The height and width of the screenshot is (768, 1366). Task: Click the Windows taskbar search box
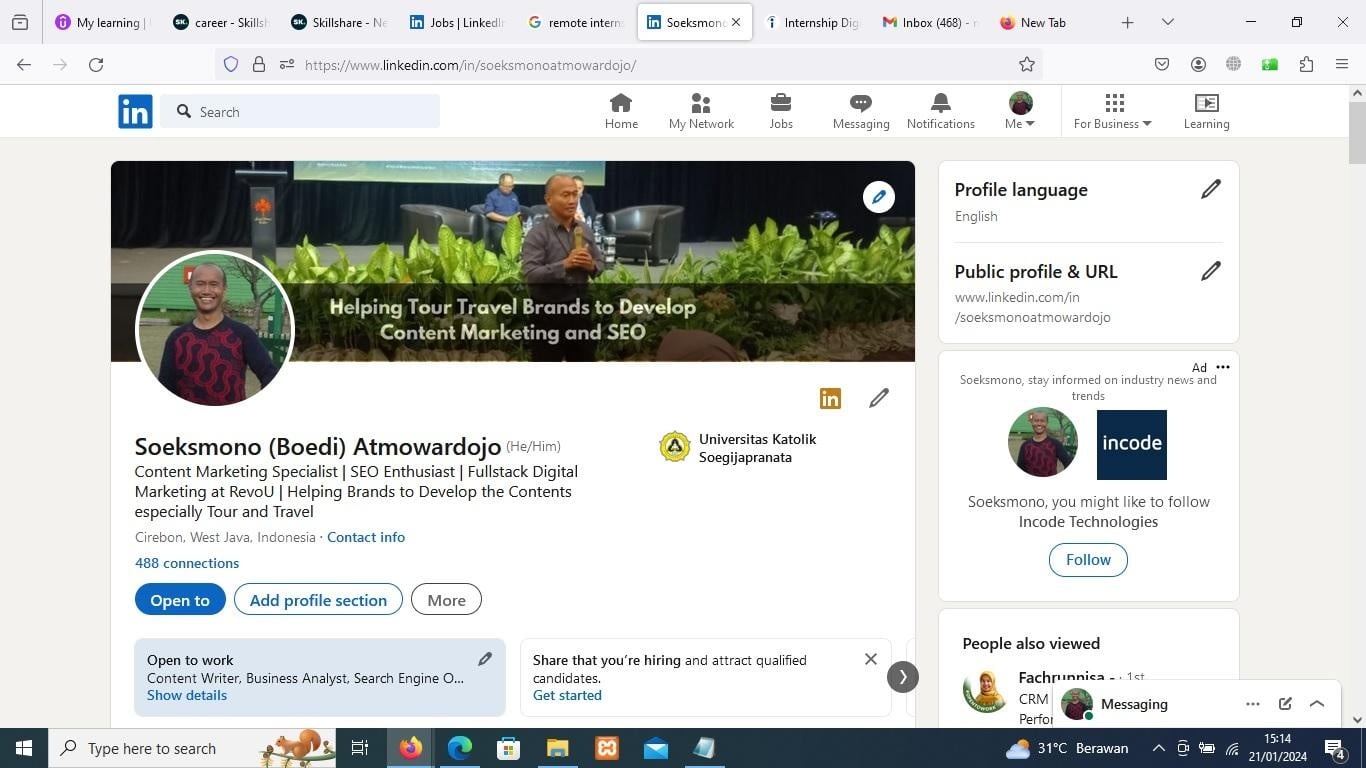click(x=192, y=748)
